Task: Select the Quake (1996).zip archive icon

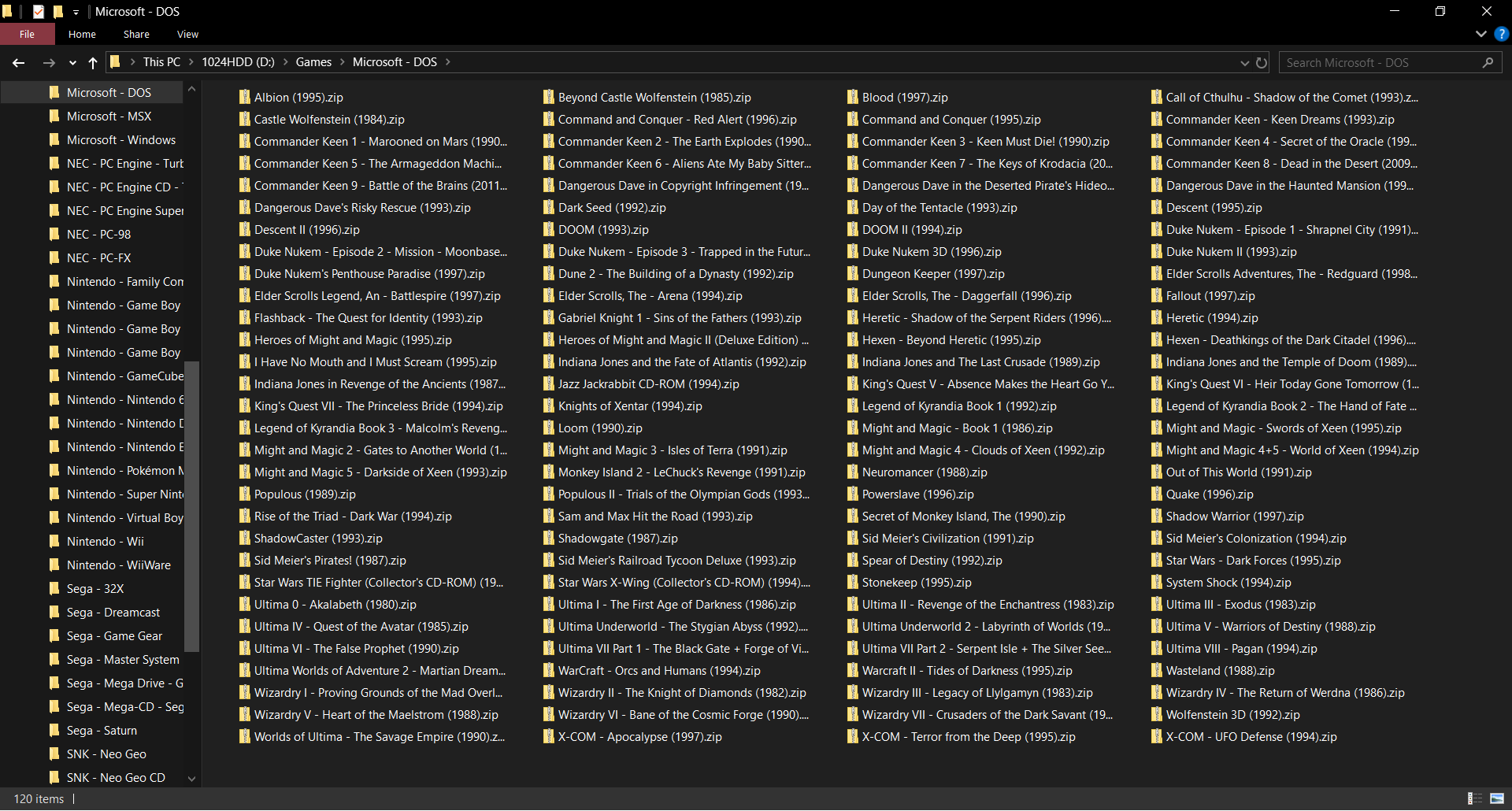Action: click(1156, 494)
